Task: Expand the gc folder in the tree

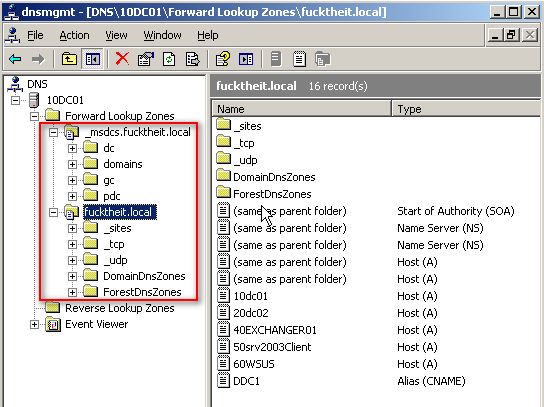Action: pos(72,180)
